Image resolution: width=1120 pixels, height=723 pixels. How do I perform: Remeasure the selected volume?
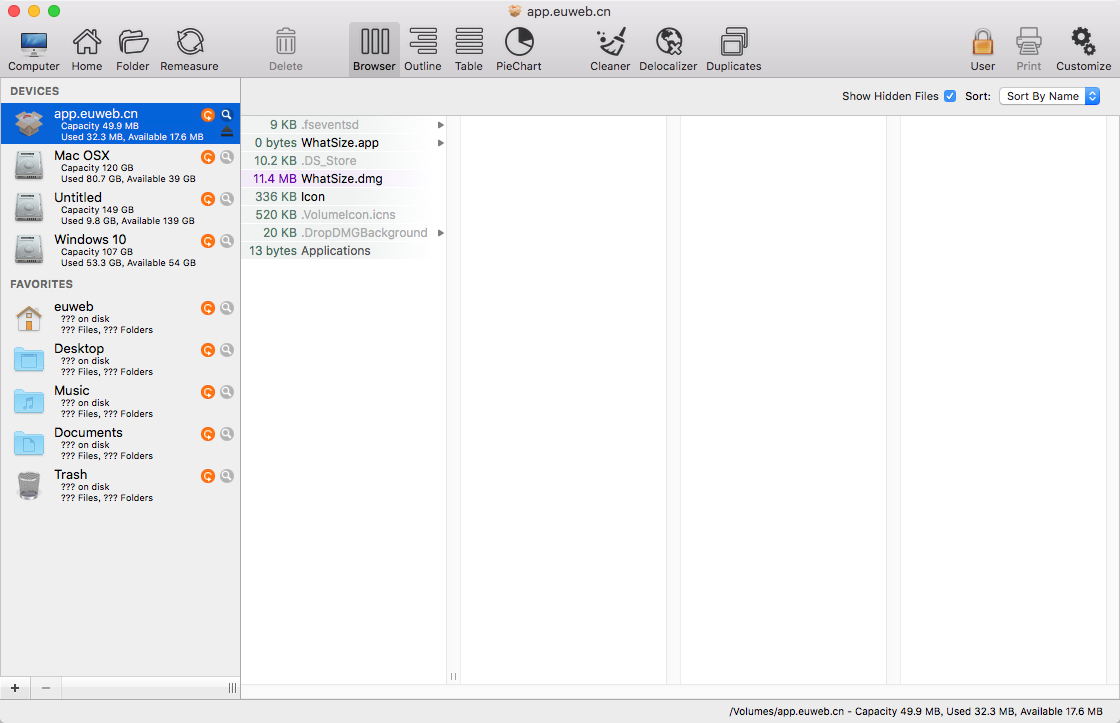point(189,50)
